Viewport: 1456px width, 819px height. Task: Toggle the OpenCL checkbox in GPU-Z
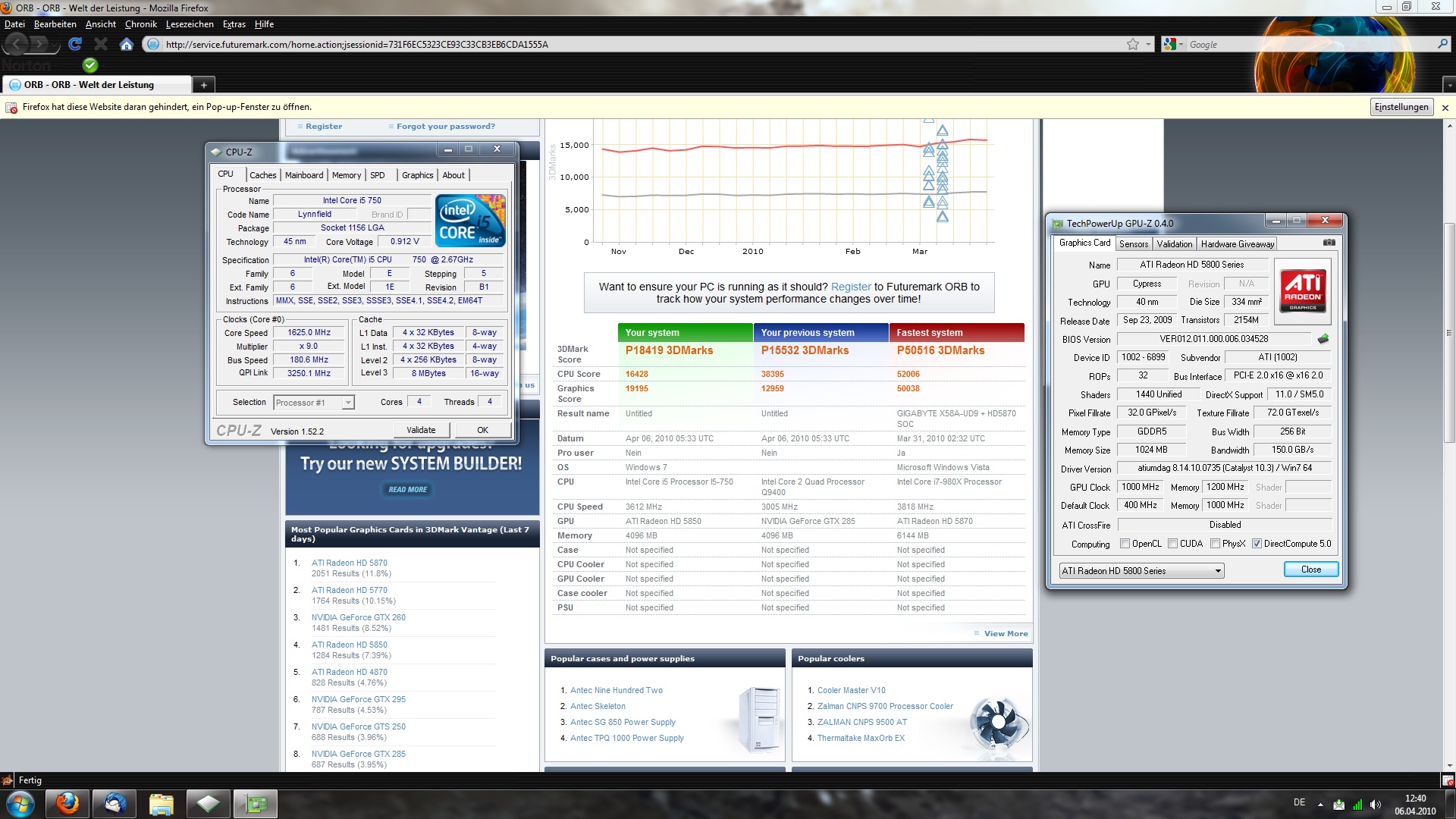pyautogui.click(x=1125, y=544)
